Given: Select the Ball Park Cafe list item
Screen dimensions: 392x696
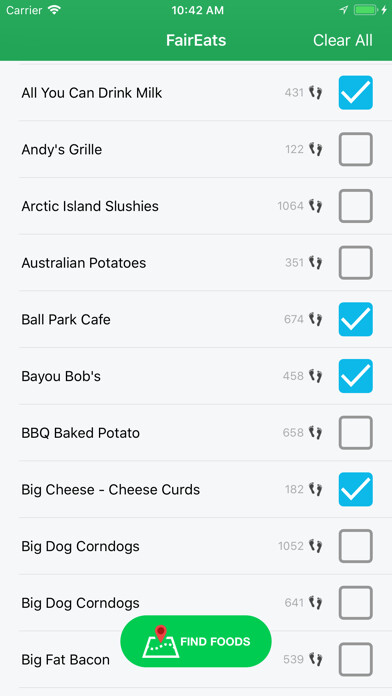Looking at the screenshot, I should coord(196,319).
